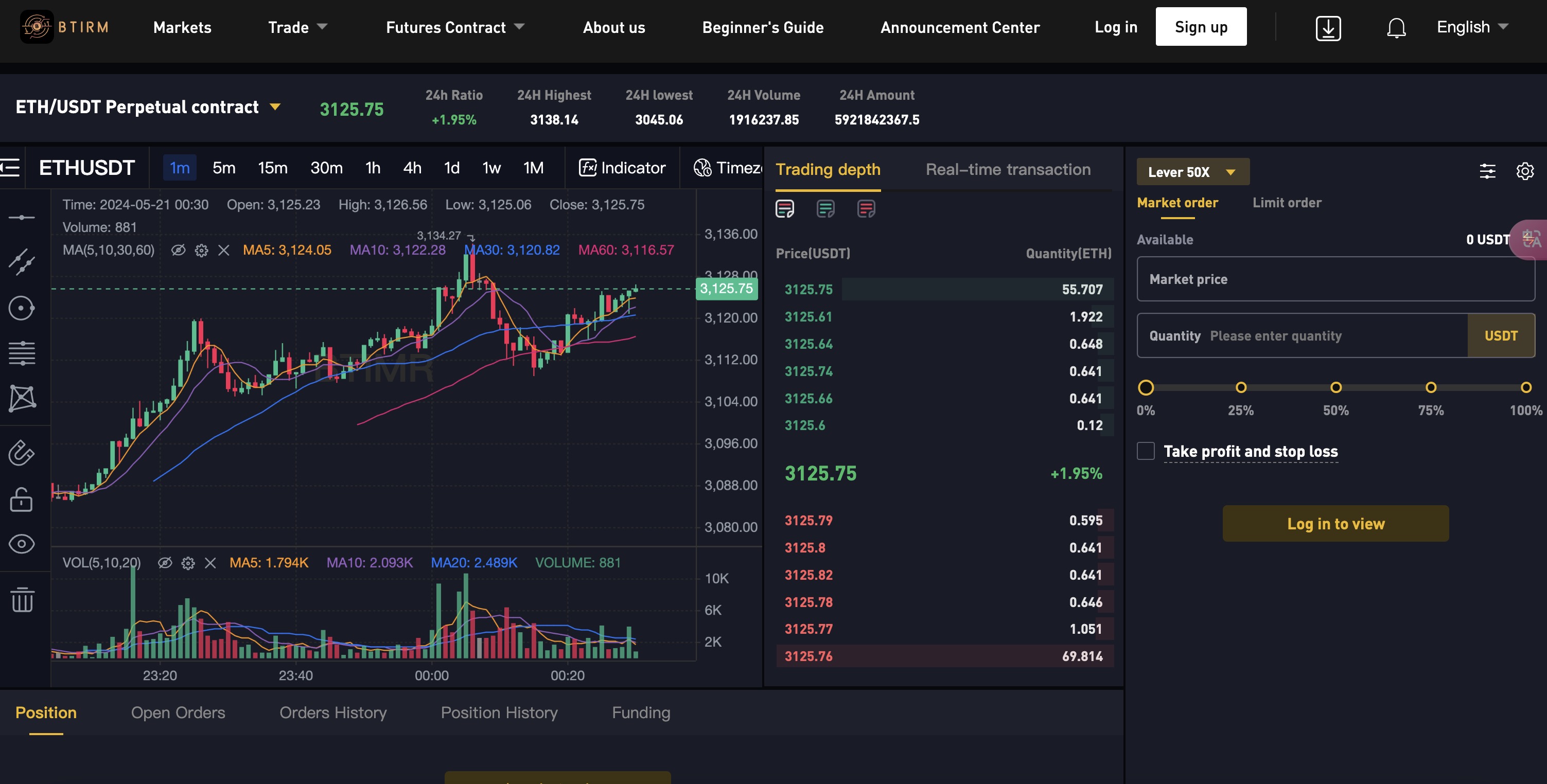Screen dimensions: 1547x784
Task: Collapse the chart sidebar menu icon
Action: (10, 168)
